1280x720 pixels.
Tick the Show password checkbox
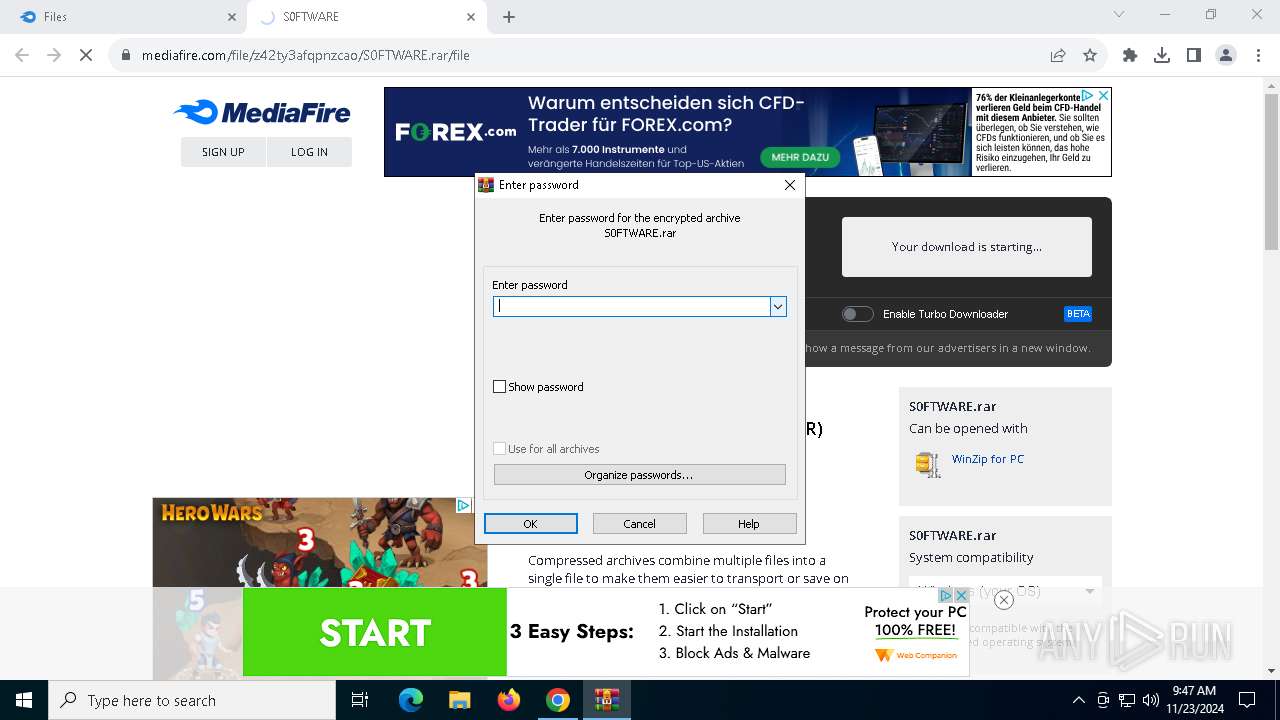point(500,387)
